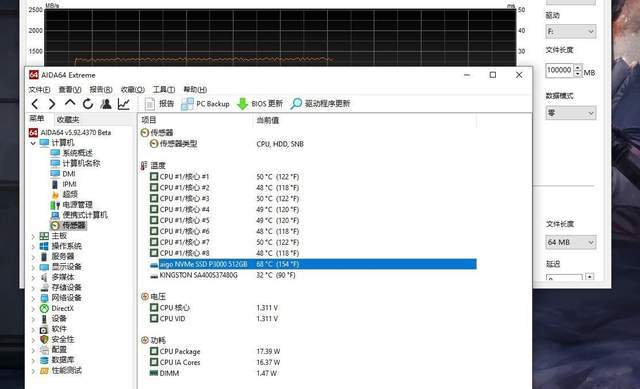Collapse the 计算机 tree node
640x389 pixels.
pos(33,143)
